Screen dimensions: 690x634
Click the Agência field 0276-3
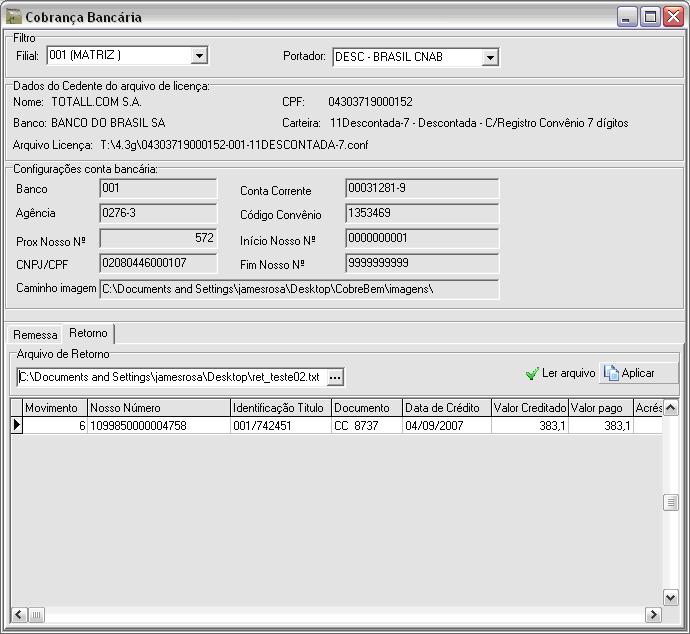click(158, 213)
